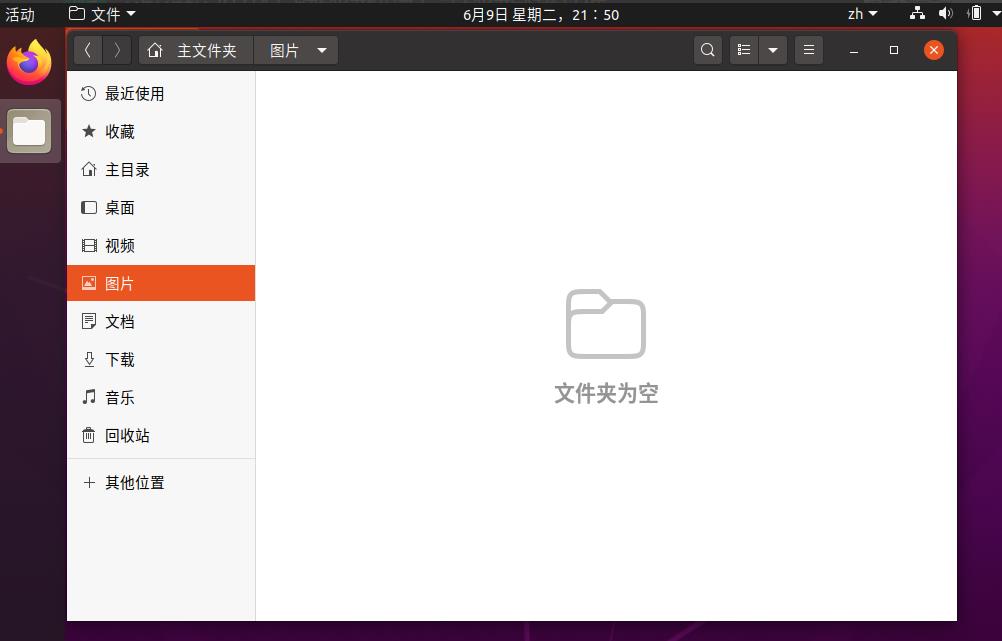This screenshot has height=641, width=1002.
Task: Click 其他位置 other locations
Action: click(x=134, y=483)
